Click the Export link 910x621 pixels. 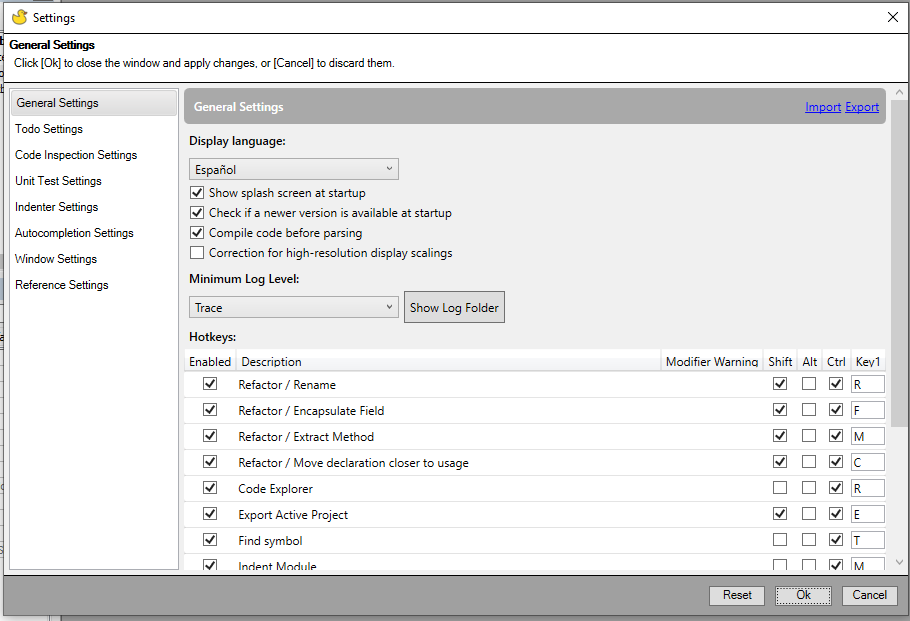click(862, 107)
